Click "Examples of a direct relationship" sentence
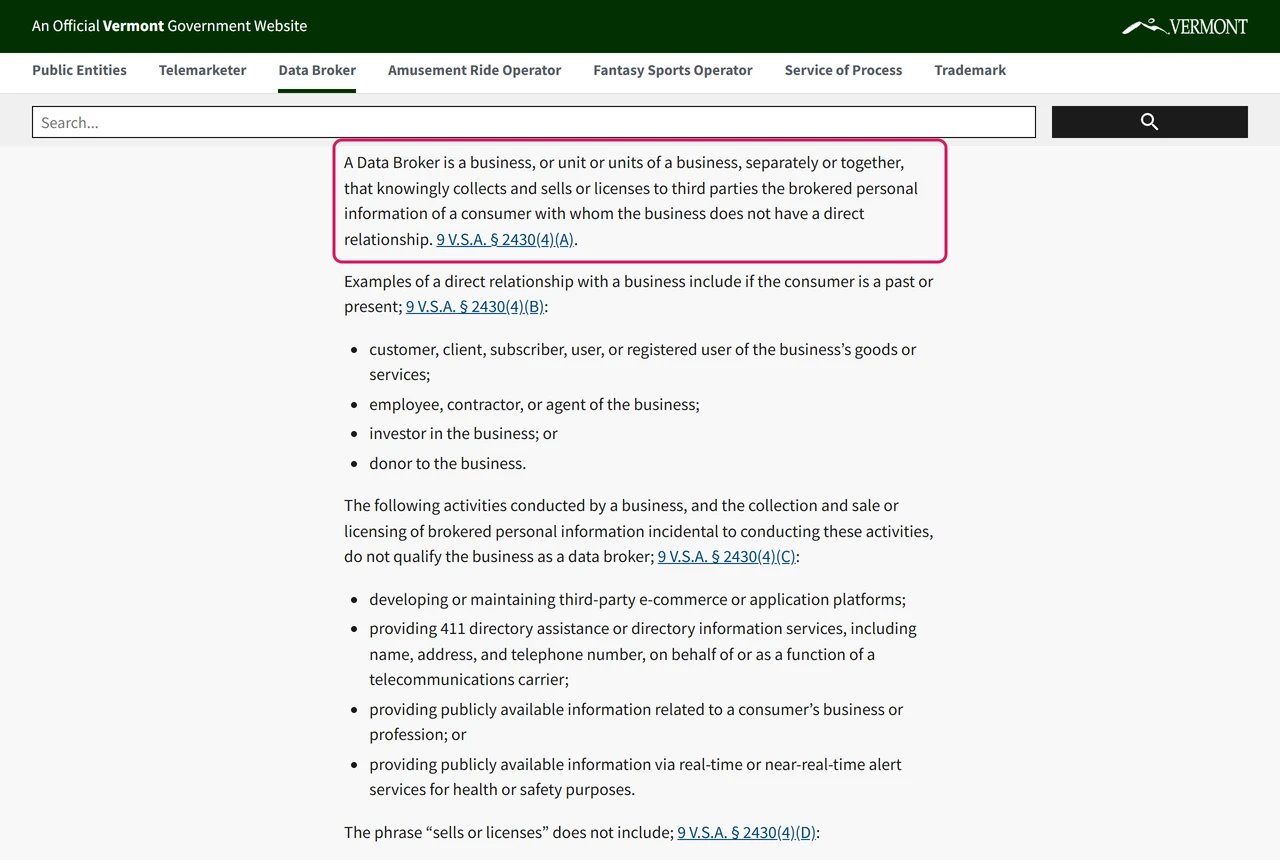This screenshot has height=860, width=1280. point(639,294)
